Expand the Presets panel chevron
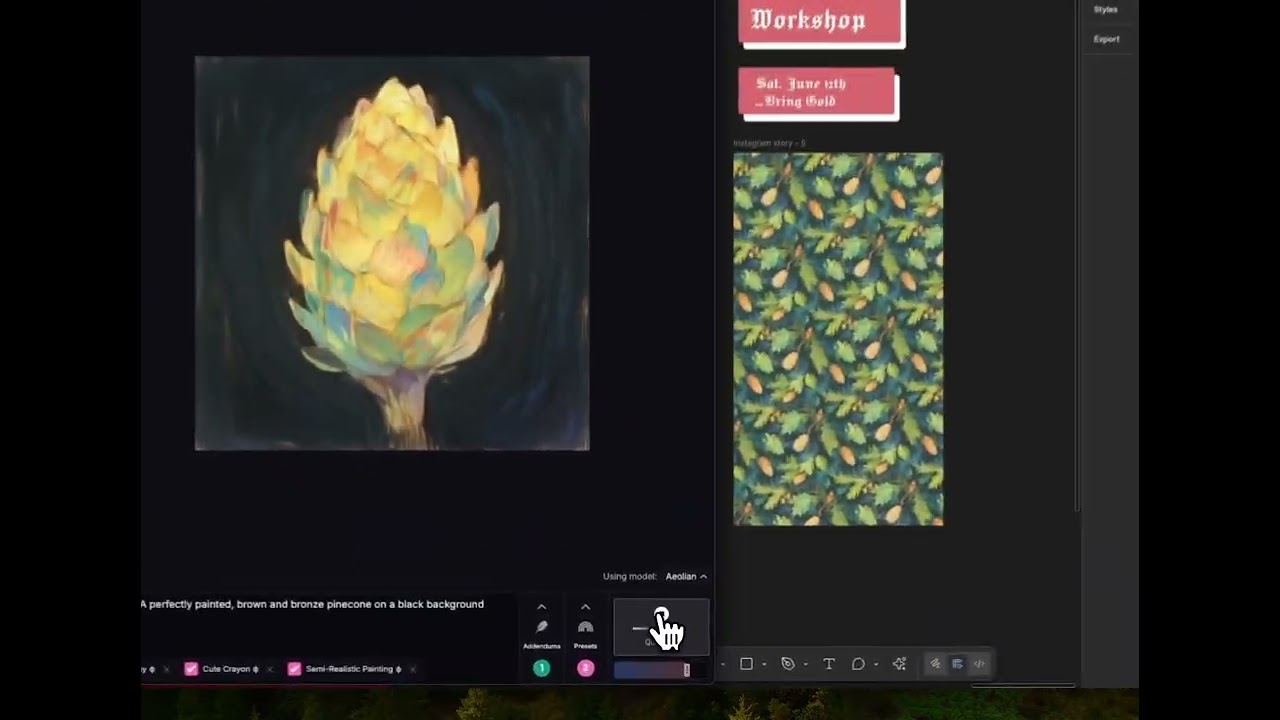This screenshot has width=1280, height=720. [586, 607]
